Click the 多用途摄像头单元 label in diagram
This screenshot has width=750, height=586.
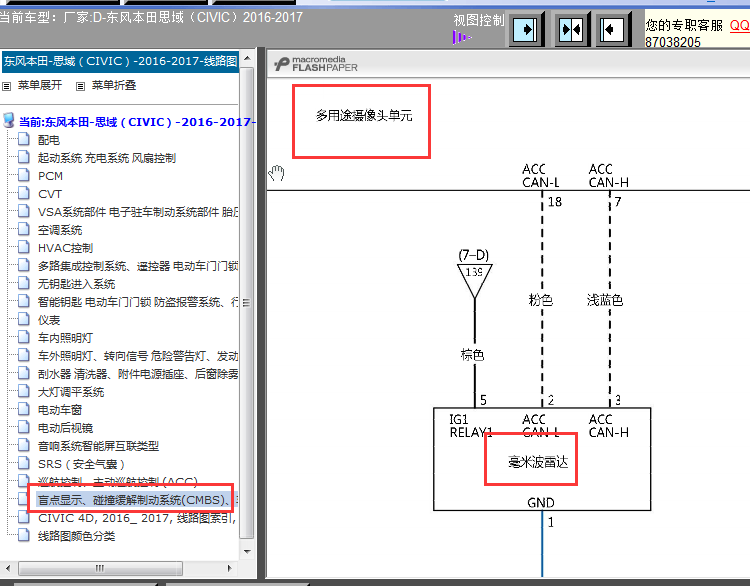[x=364, y=116]
